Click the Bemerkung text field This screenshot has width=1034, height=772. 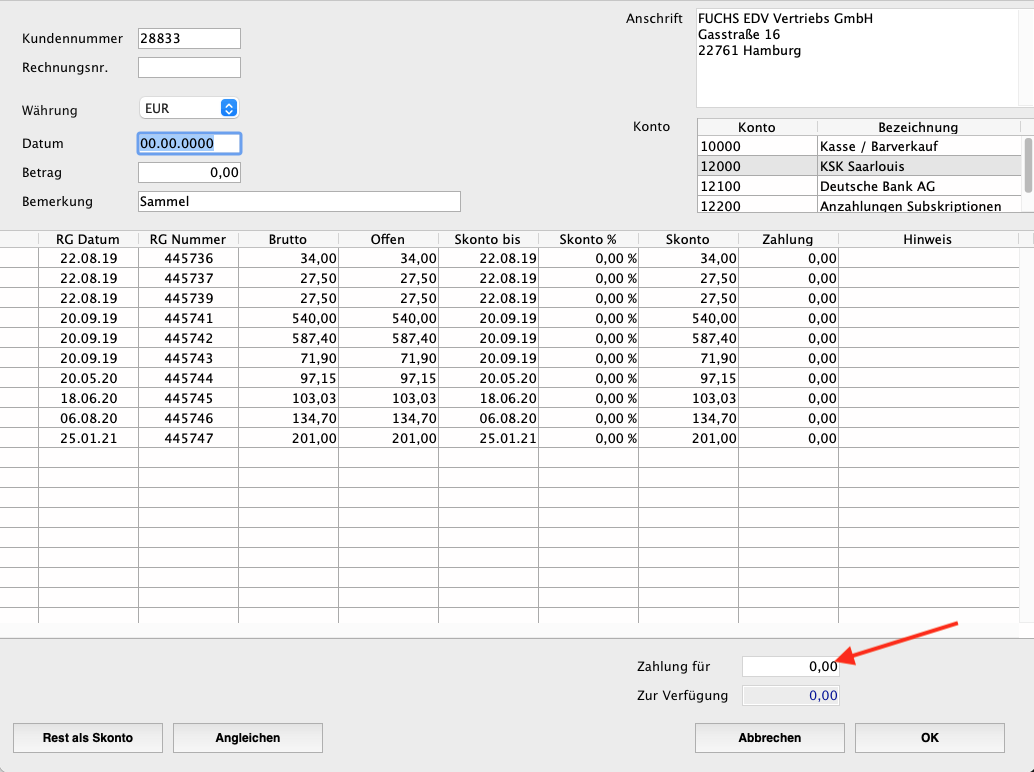click(299, 202)
